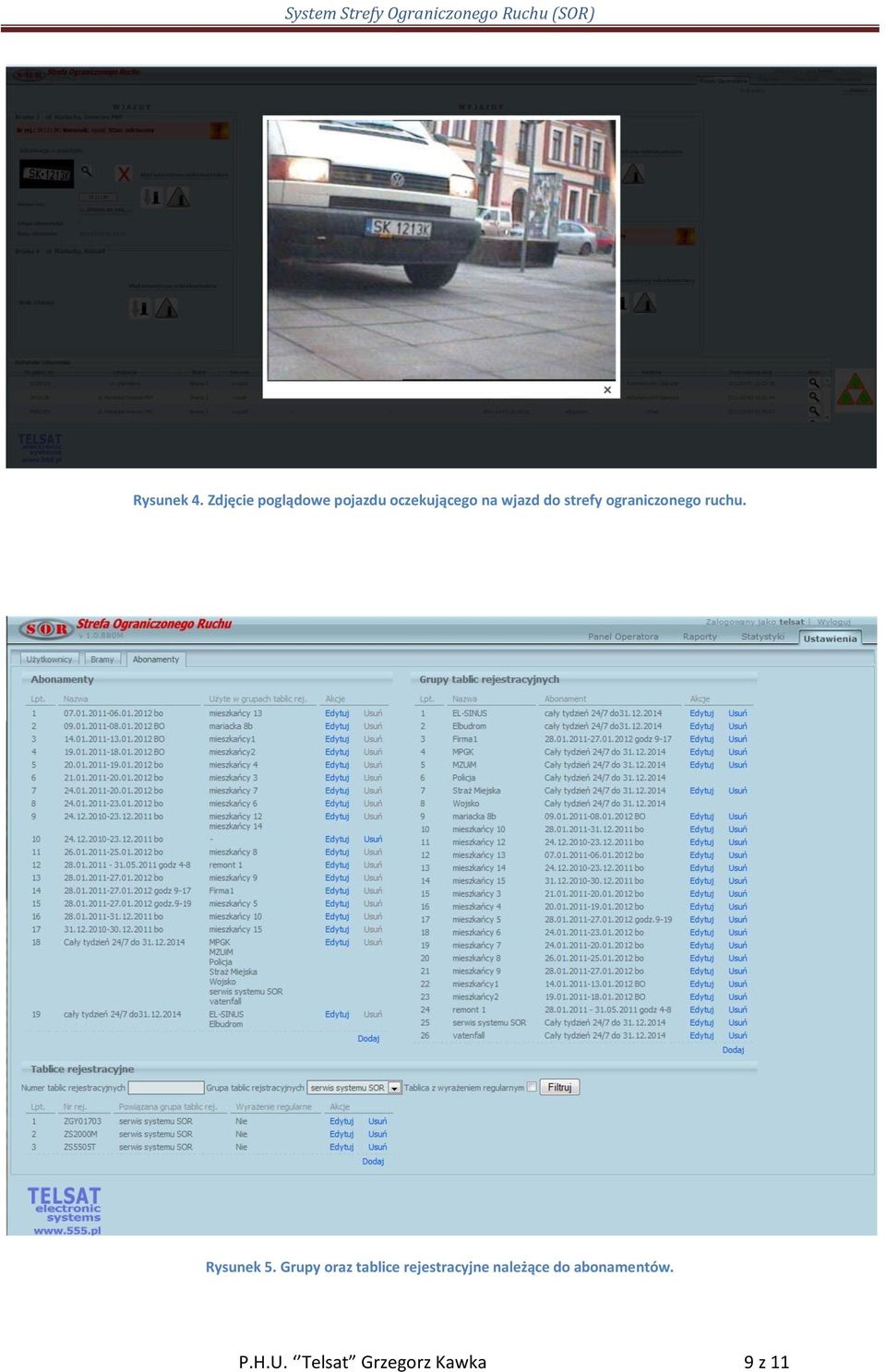
Task: Toggle the Tablica z wyrażeniem regularnym checkbox
Action: click(x=532, y=1087)
